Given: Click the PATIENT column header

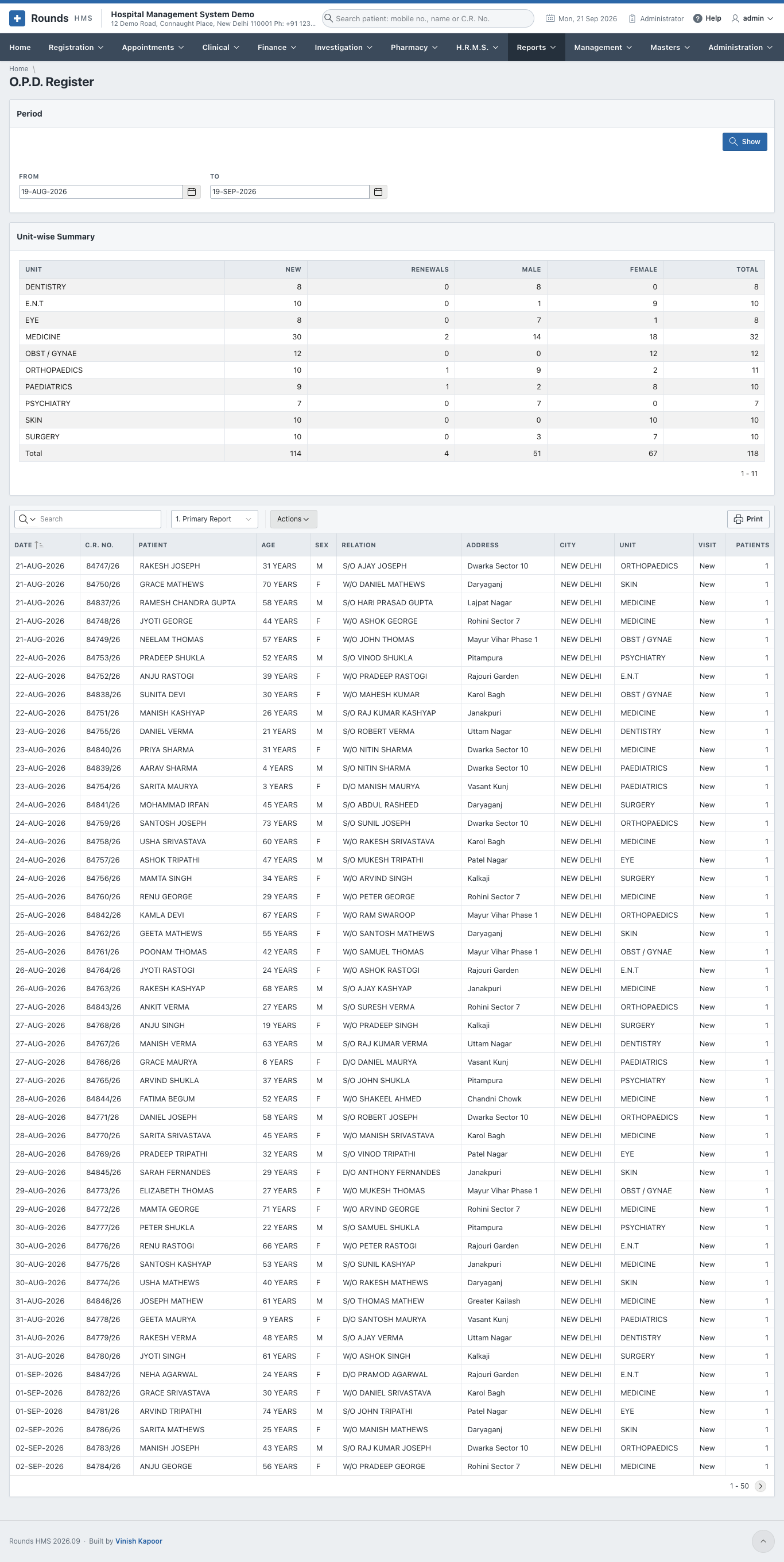Looking at the screenshot, I should [153, 545].
